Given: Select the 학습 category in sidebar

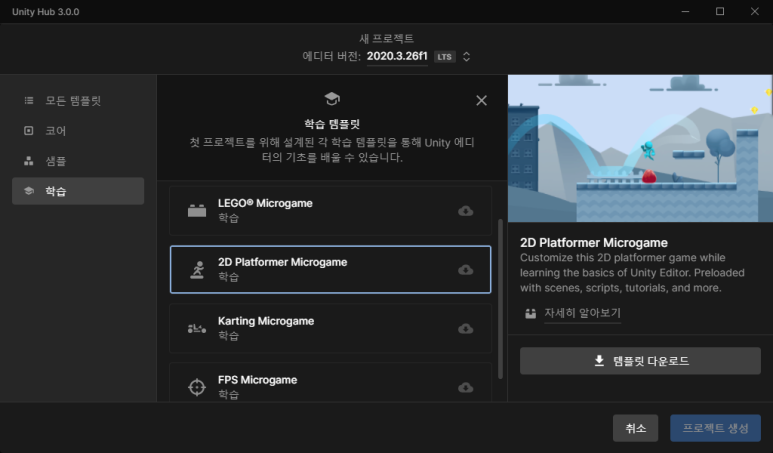Looking at the screenshot, I should pos(78,191).
